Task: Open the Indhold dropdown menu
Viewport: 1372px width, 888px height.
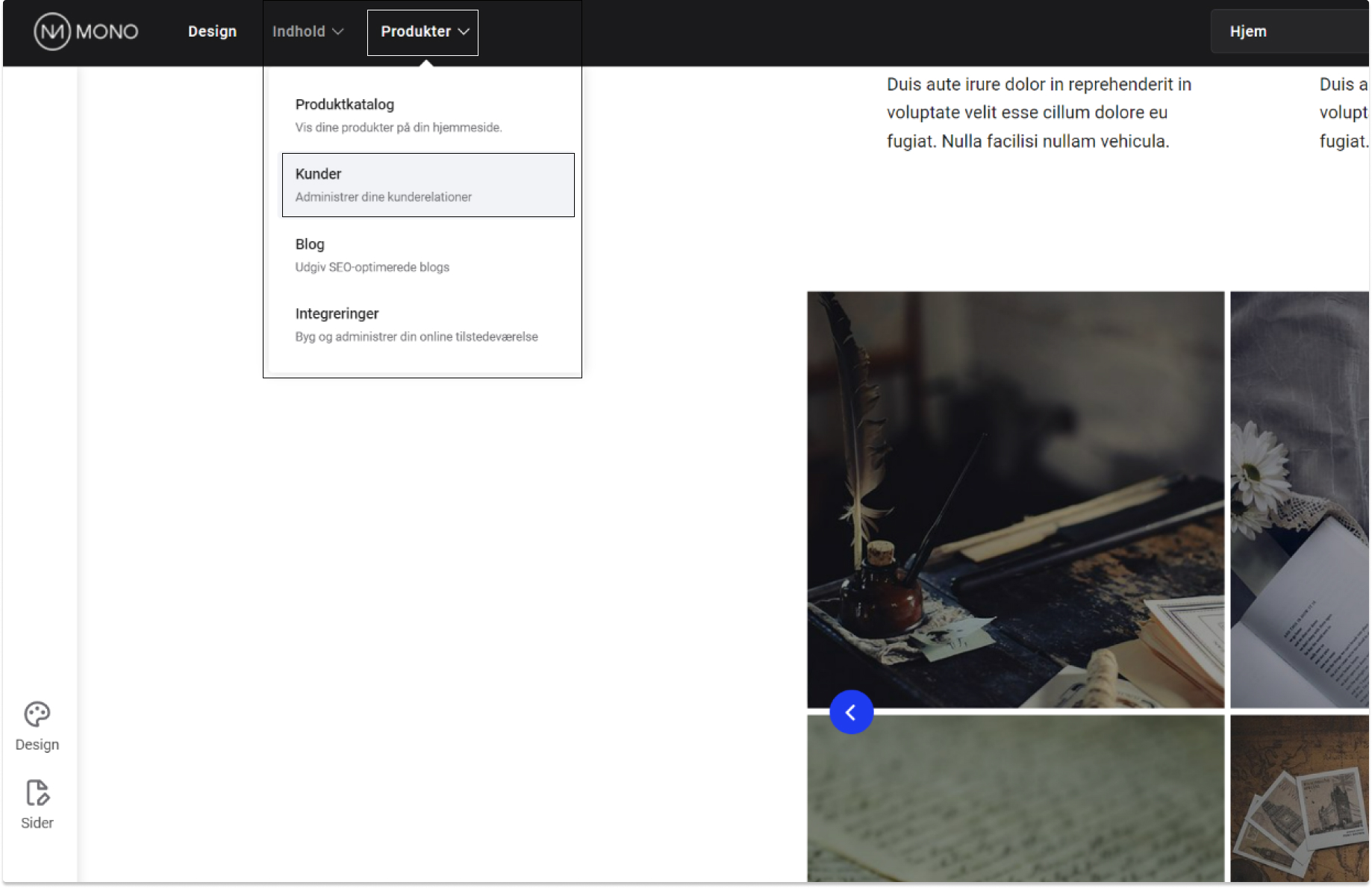Action: tap(299, 31)
